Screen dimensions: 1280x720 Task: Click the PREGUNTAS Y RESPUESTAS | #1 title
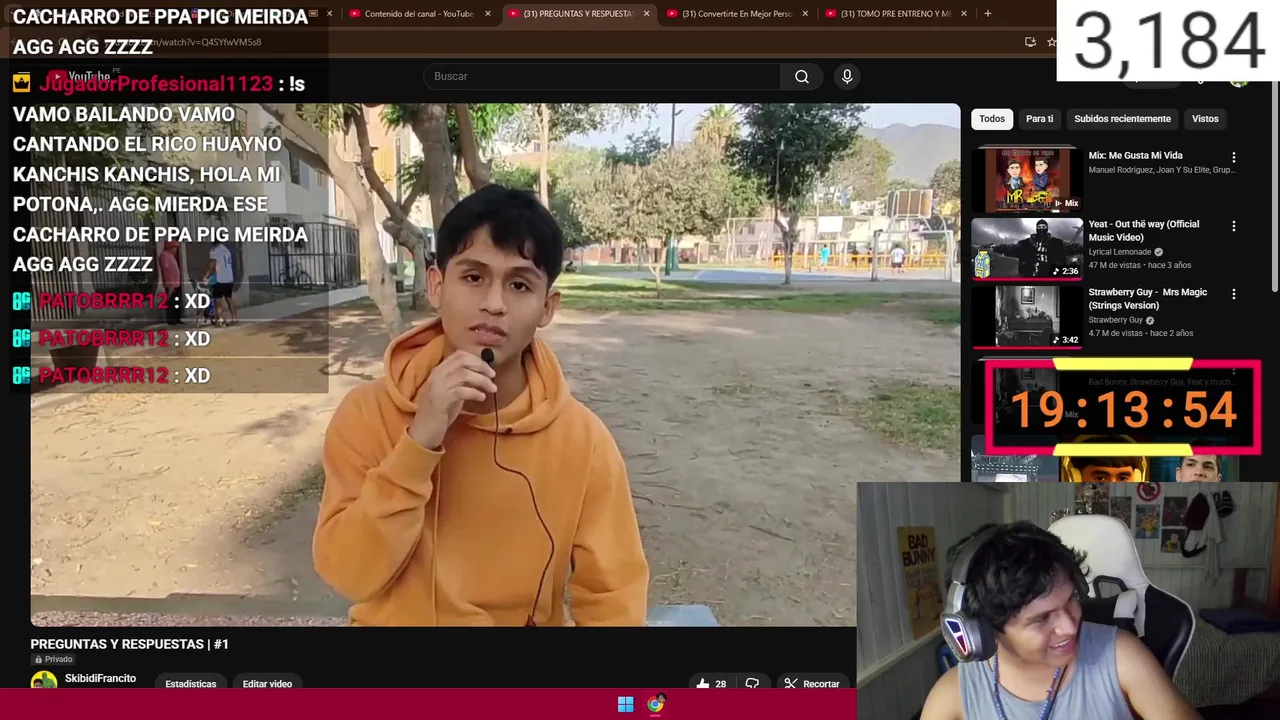(x=130, y=644)
